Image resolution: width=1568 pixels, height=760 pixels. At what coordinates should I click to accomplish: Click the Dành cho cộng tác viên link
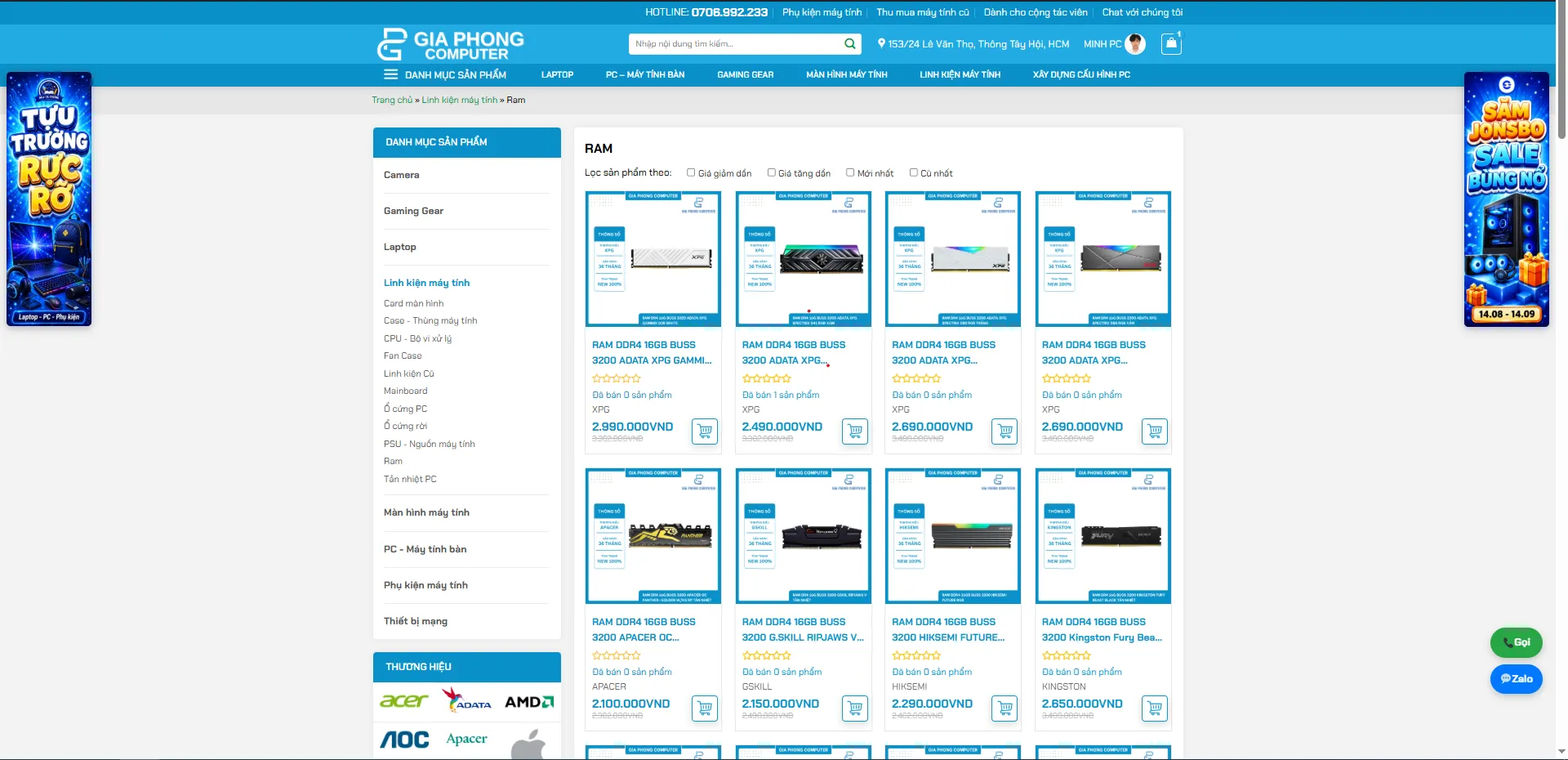(1036, 12)
